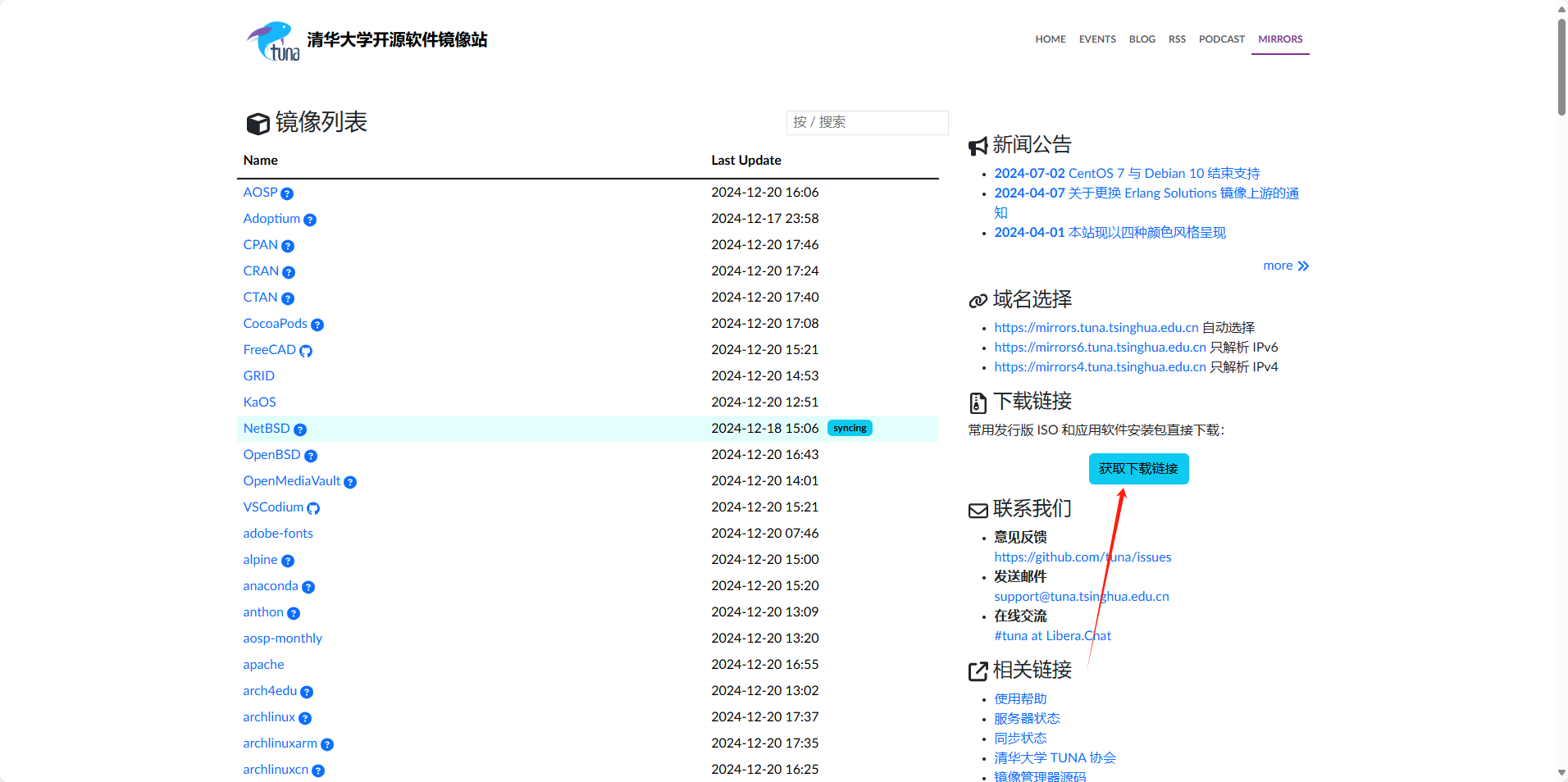Click the syncing status badge

(x=850, y=429)
